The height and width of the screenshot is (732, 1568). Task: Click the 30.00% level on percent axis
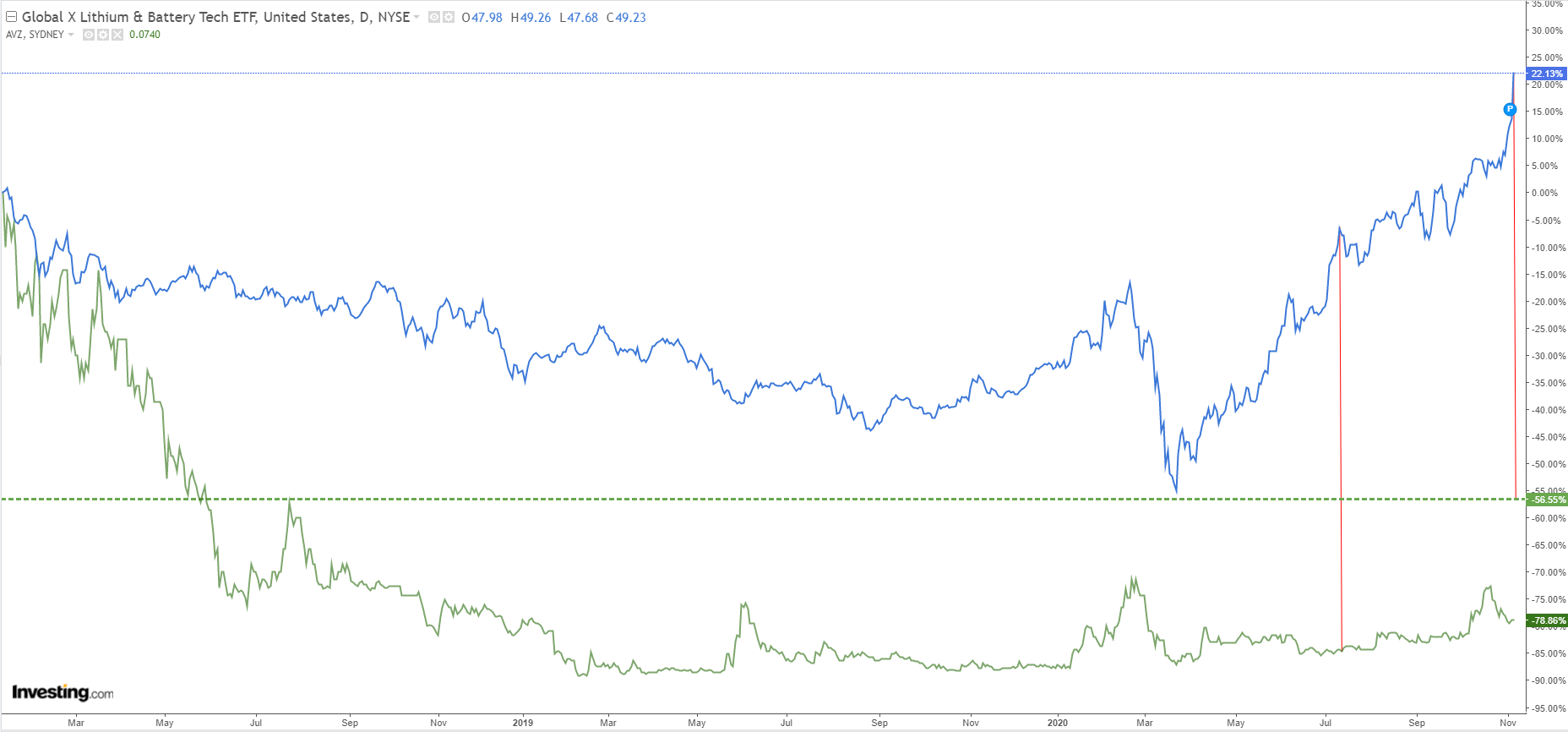pos(1547,30)
